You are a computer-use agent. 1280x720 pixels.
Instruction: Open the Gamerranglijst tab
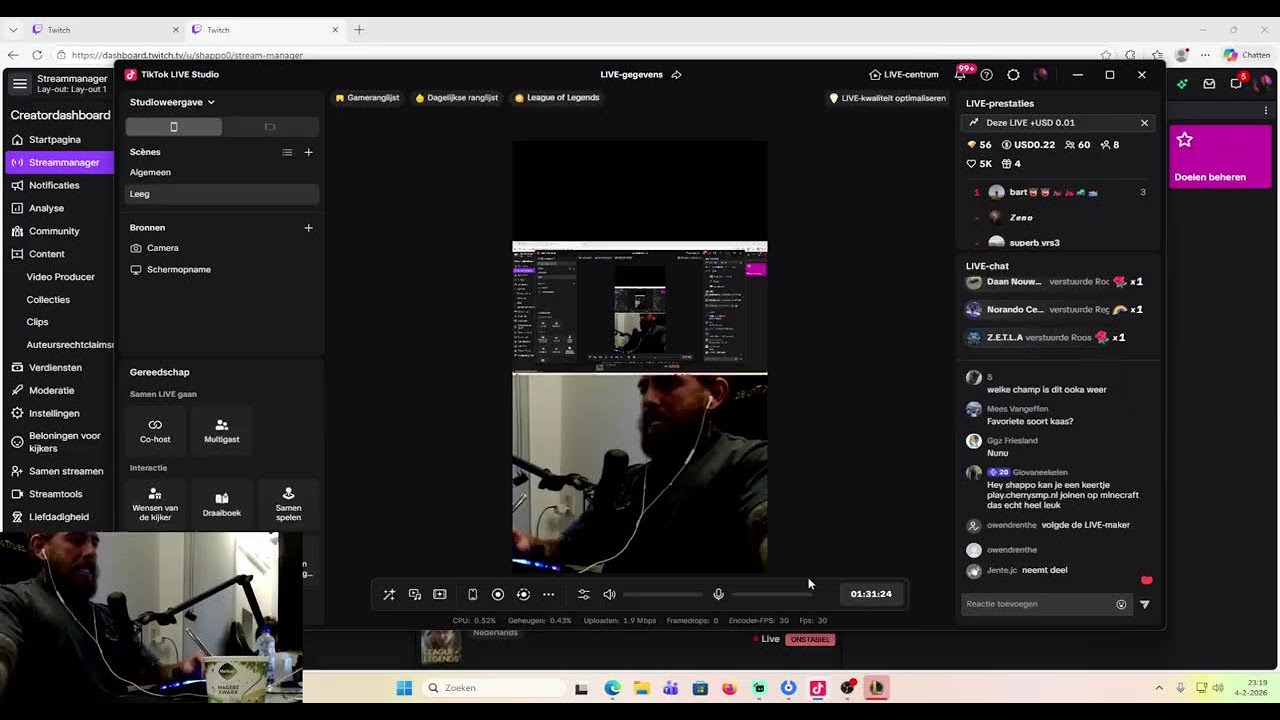click(367, 98)
